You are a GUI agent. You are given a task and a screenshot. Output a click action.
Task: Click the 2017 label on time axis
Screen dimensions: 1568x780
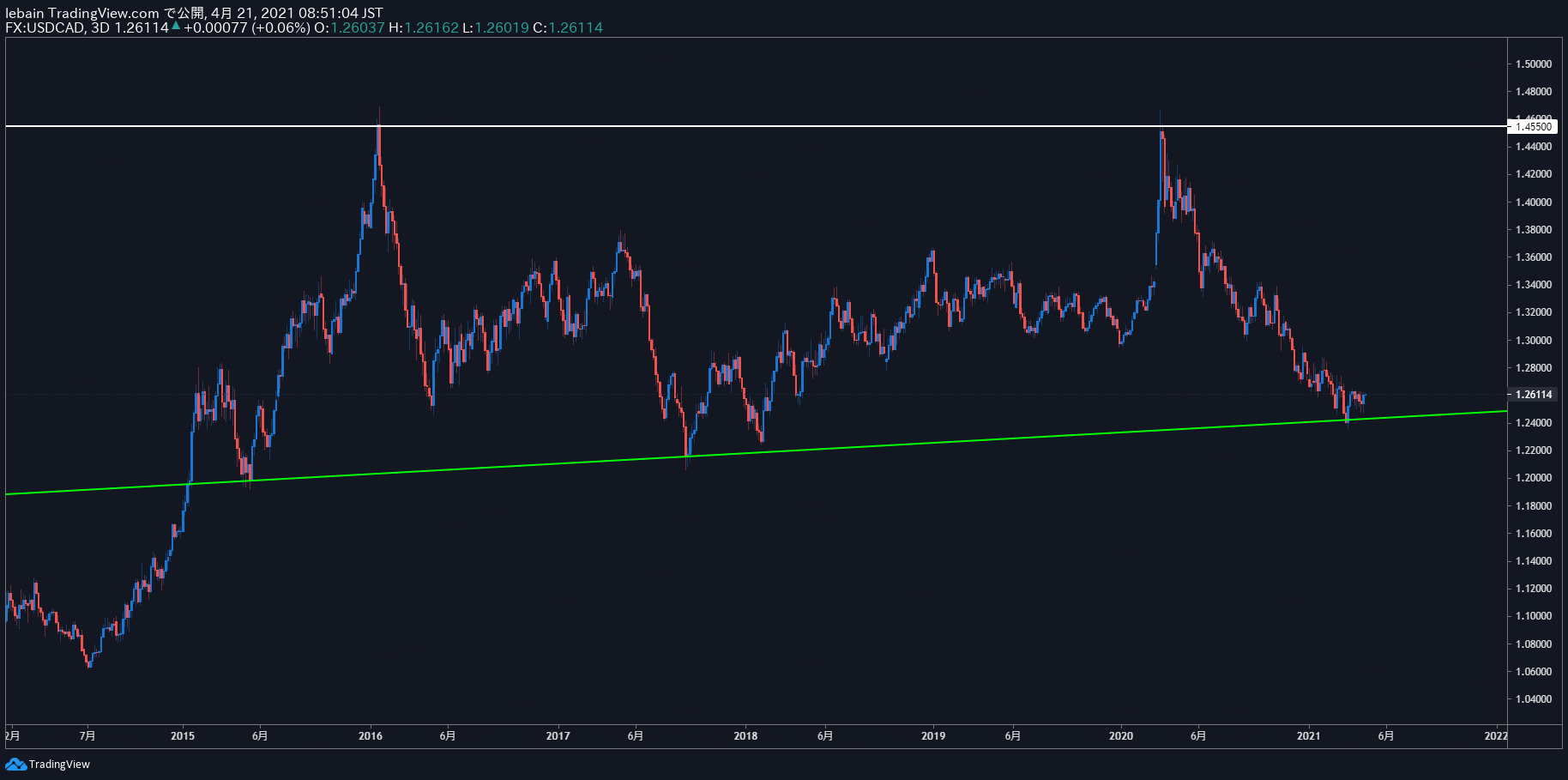coord(558,735)
